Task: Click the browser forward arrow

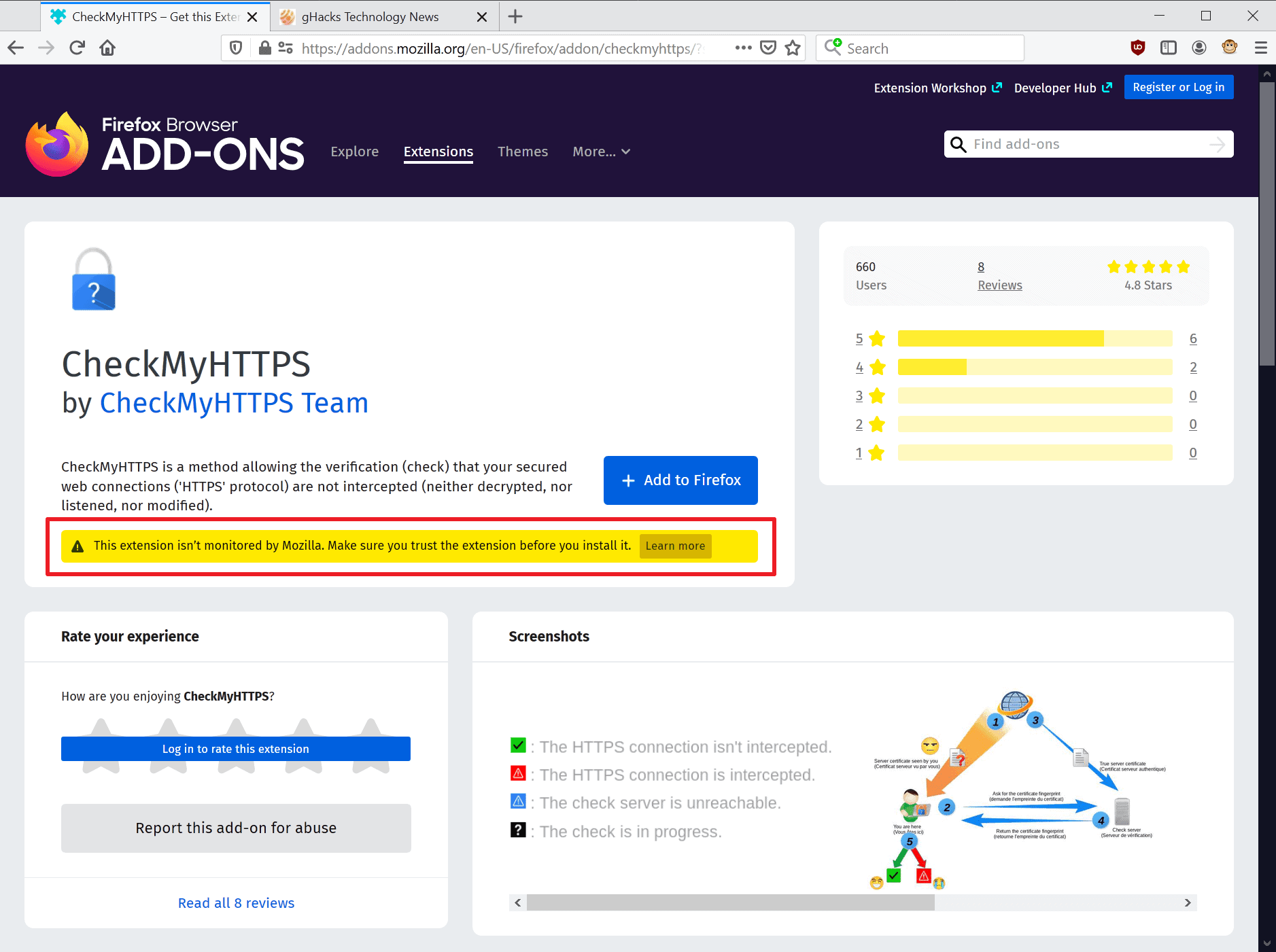Action: [46, 48]
